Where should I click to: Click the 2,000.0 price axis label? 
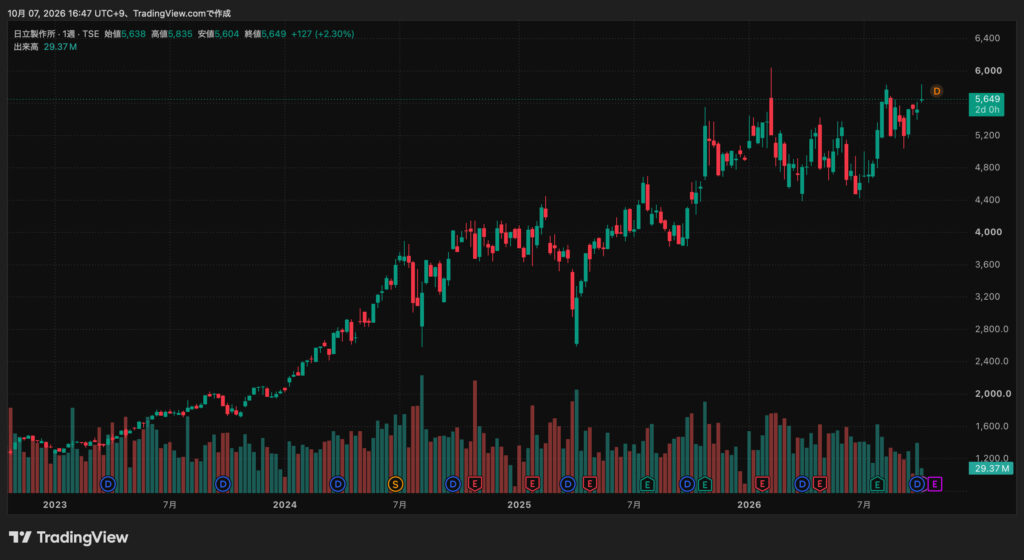pos(993,394)
